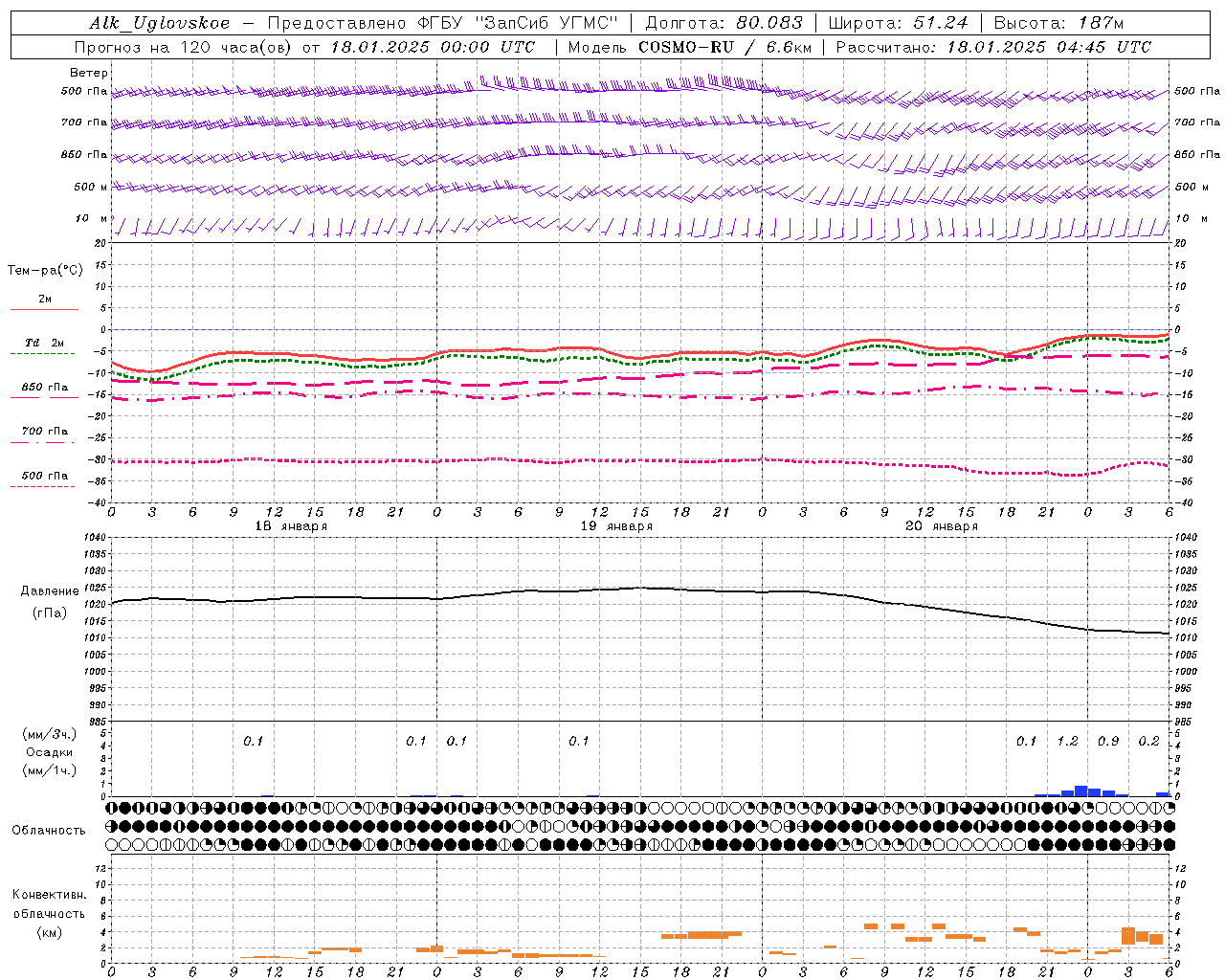Click the 19 января date label
The width and height of the screenshot is (1225, 980).
616,526
